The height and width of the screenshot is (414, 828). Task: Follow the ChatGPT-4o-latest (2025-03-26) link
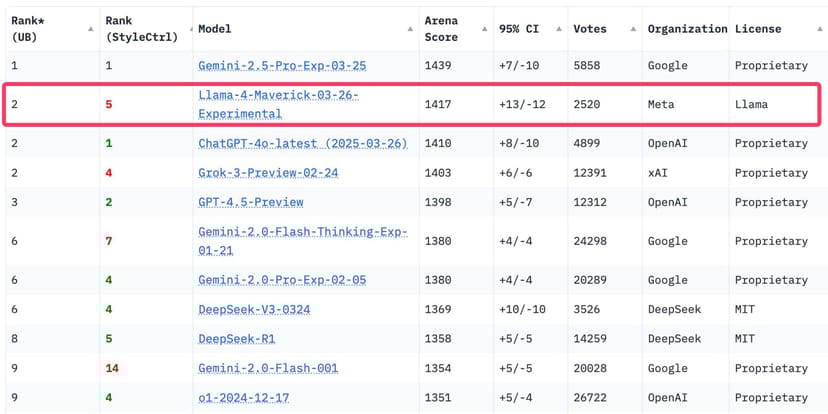coord(302,143)
